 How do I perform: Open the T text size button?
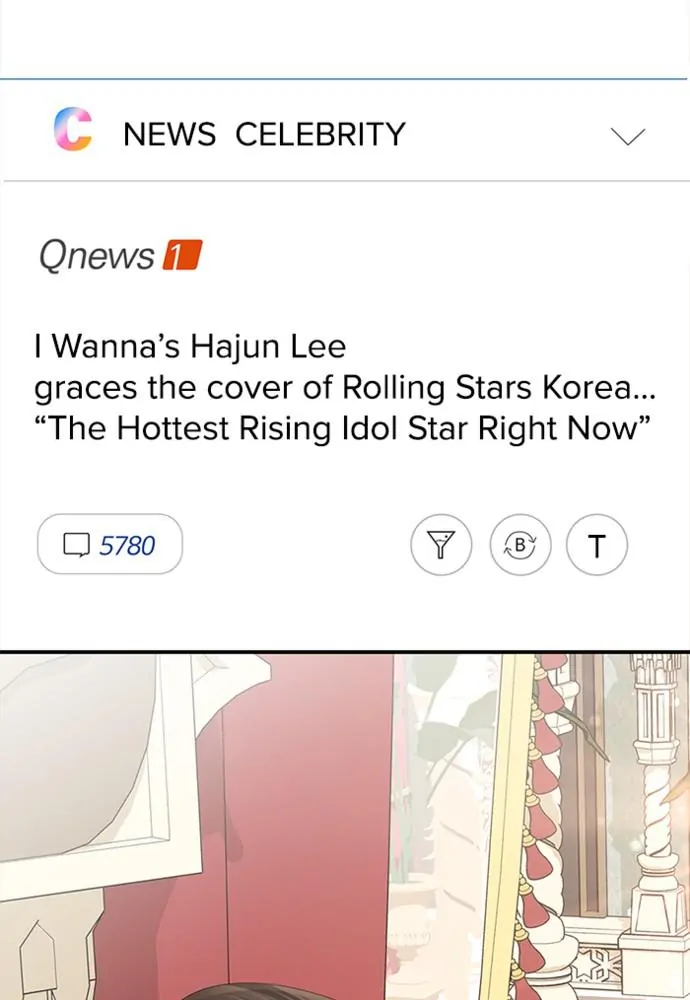click(597, 546)
